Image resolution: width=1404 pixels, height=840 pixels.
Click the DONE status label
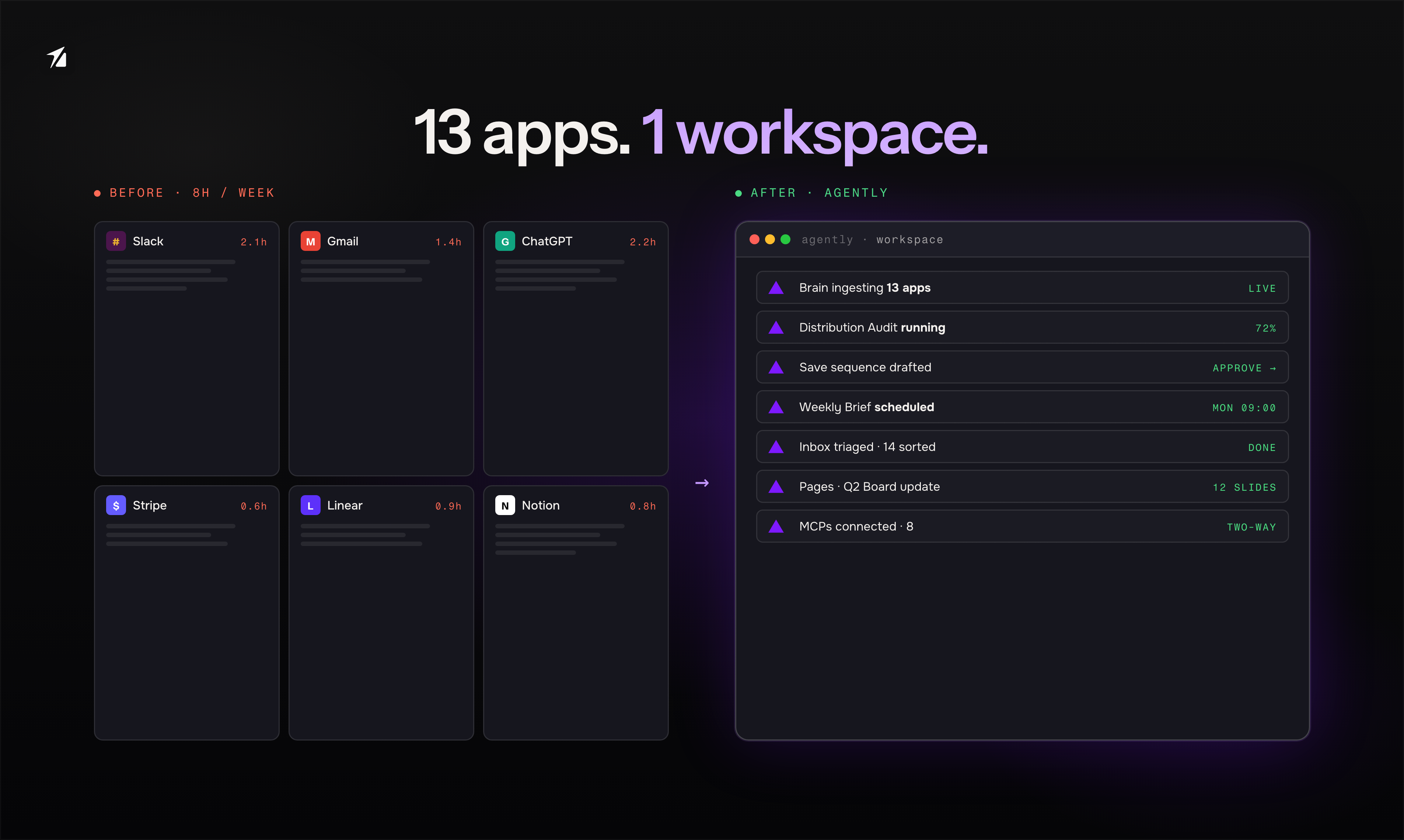tap(1262, 448)
